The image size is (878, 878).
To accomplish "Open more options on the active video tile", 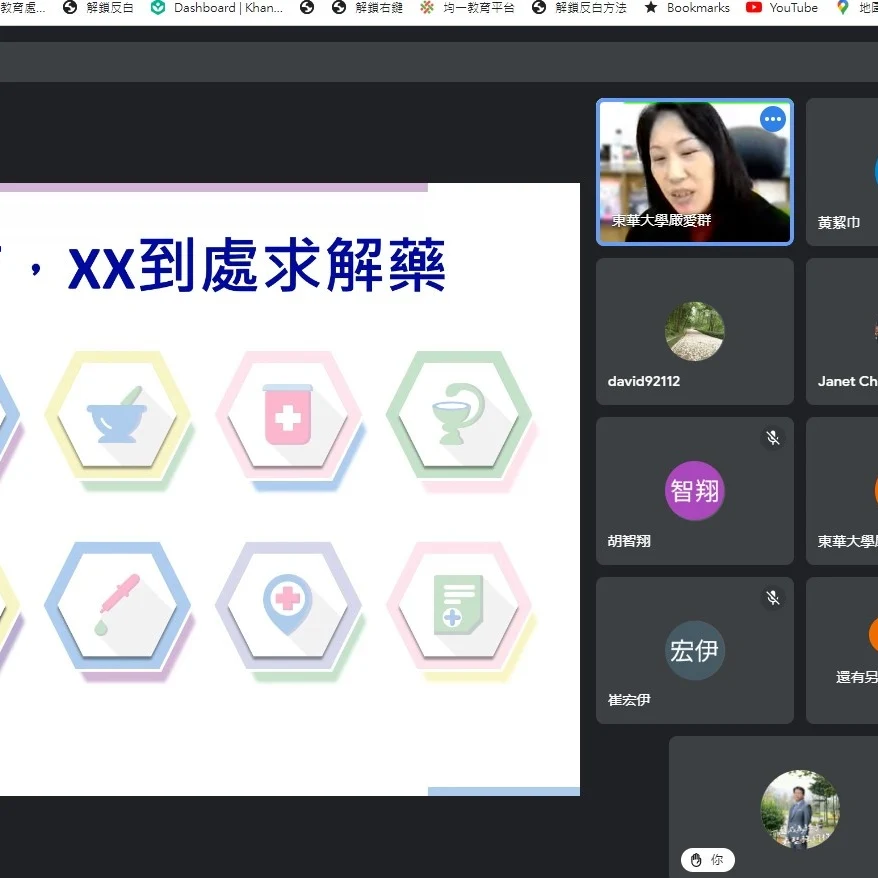I will point(772,119).
